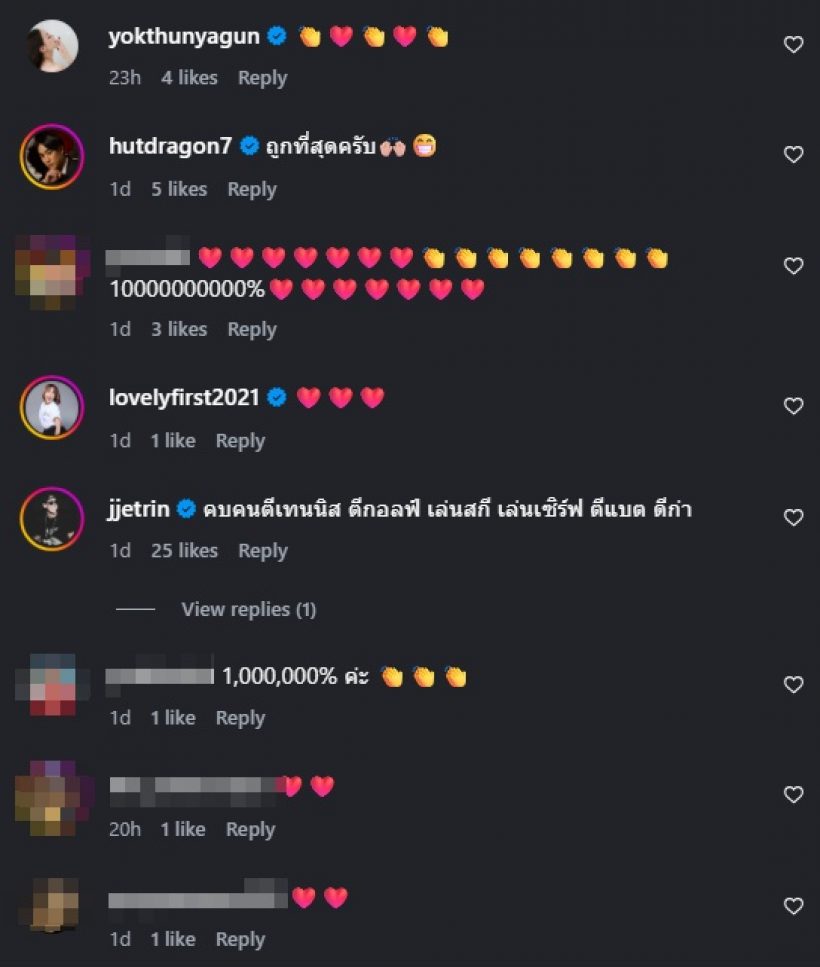Like jjetrin's comment with heart icon

coord(793,517)
